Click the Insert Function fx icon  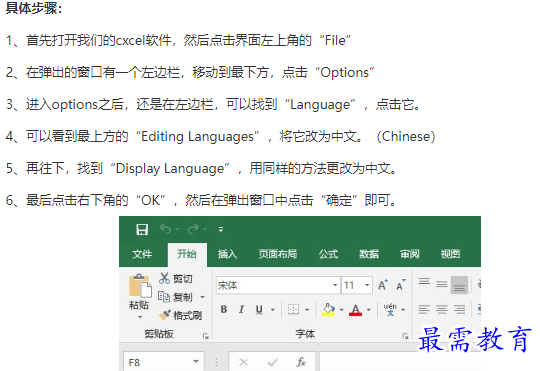pyautogui.click(x=301, y=362)
